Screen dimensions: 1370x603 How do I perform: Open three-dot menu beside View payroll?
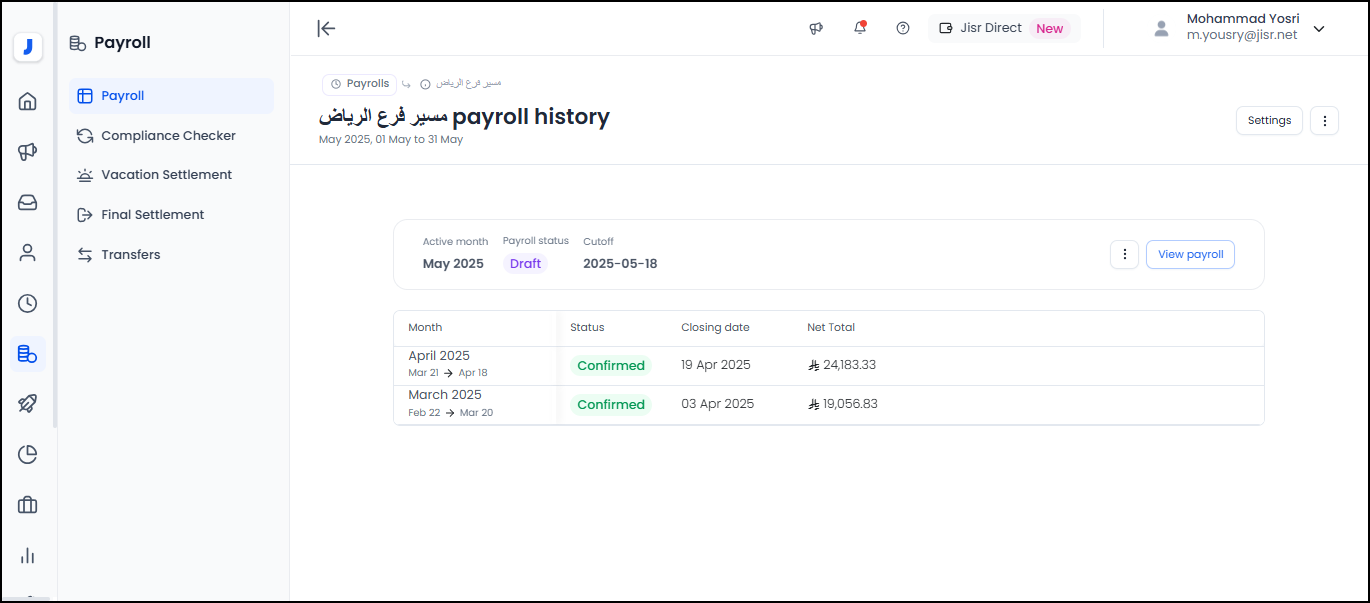tap(1124, 255)
